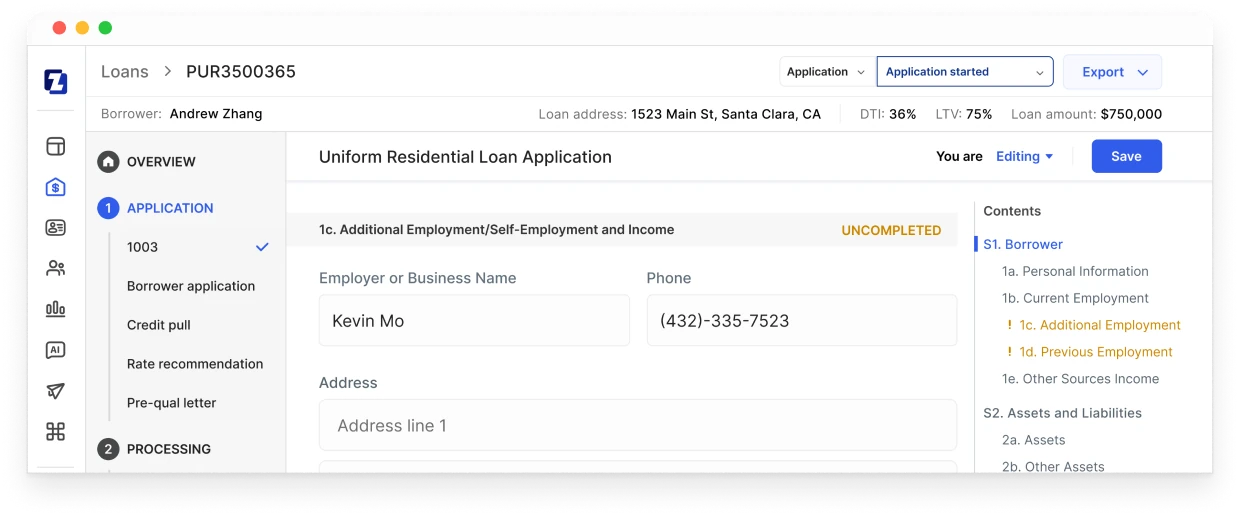Open the people/users sidebar icon

[56, 268]
